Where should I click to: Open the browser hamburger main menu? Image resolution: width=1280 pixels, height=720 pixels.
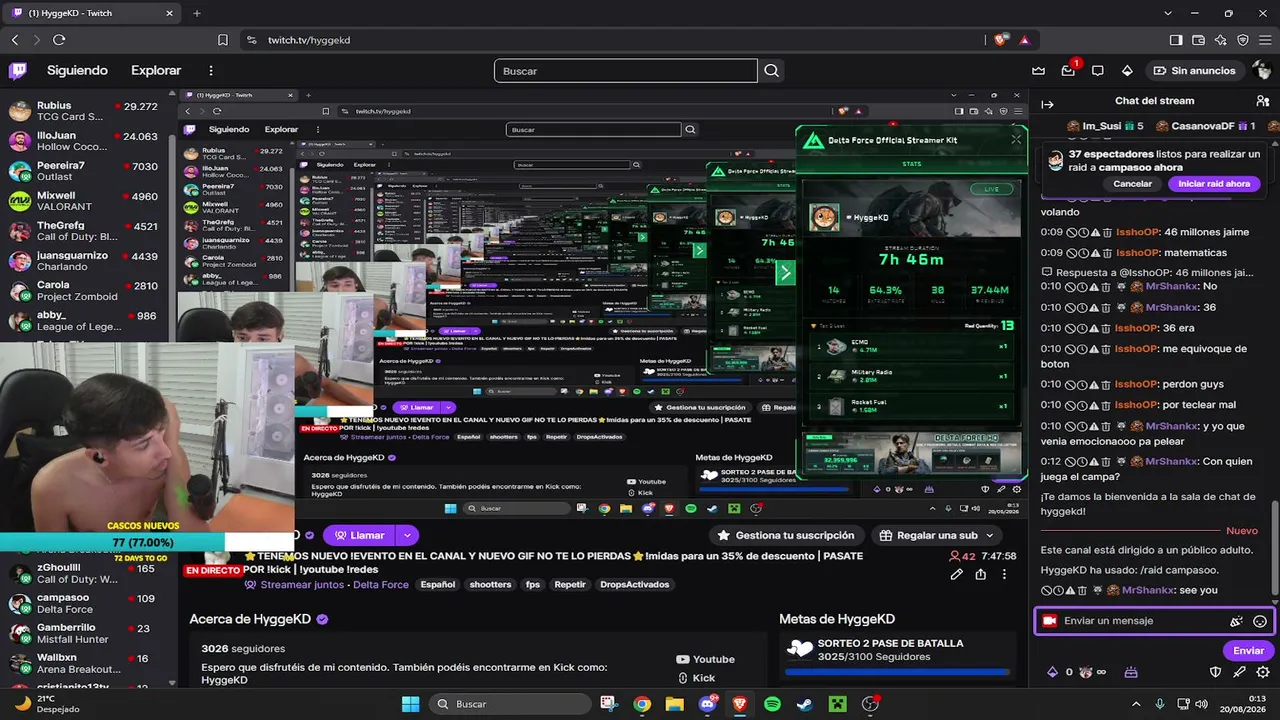[x=1265, y=40]
